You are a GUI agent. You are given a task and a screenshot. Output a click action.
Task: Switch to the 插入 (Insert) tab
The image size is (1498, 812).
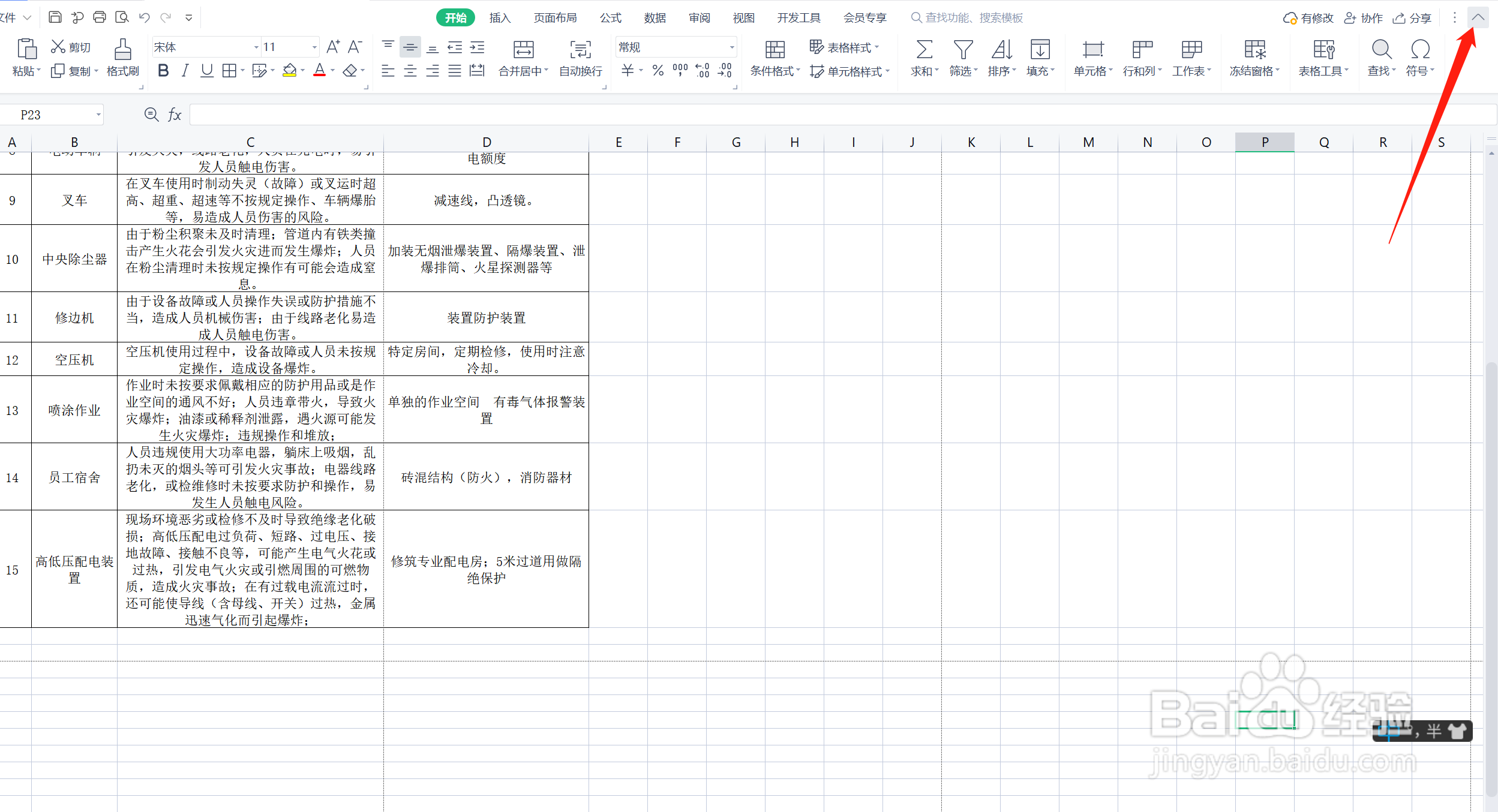point(500,17)
